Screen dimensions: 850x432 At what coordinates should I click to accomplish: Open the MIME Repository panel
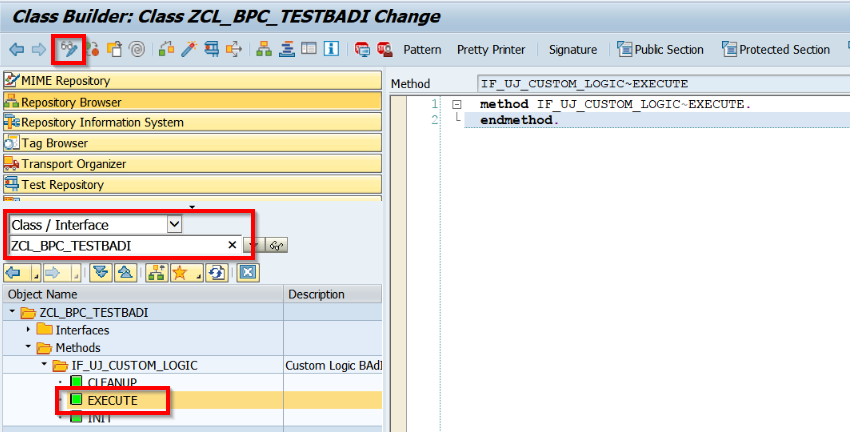pyautogui.click(x=192, y=81)
